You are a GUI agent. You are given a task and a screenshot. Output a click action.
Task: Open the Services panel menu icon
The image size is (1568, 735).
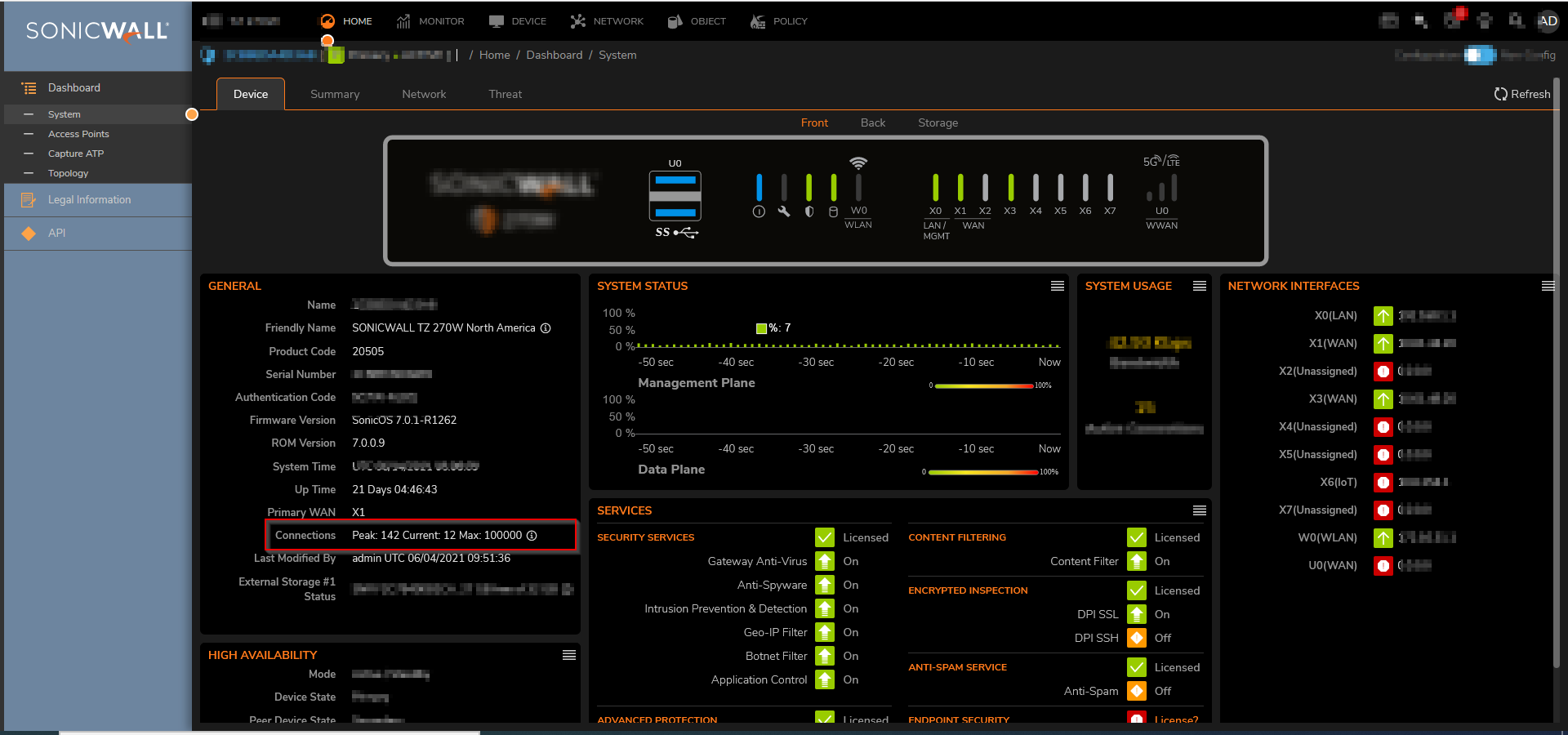1200,510
